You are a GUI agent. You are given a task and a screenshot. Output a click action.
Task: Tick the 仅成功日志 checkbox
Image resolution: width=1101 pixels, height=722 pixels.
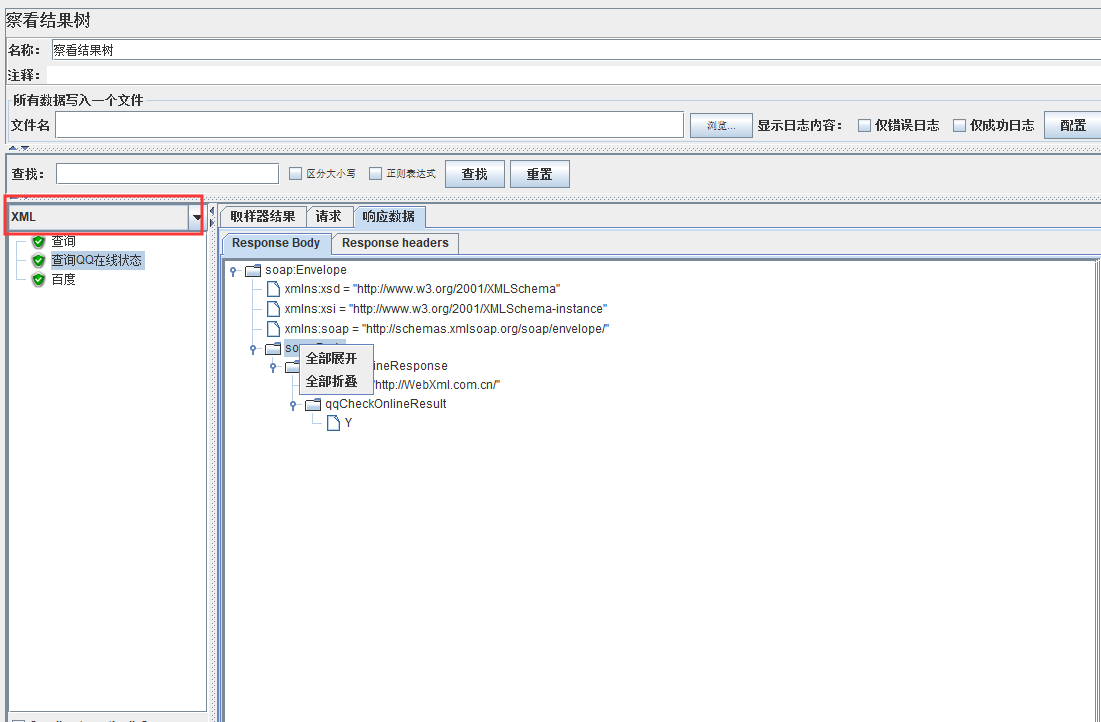[960, 125]
